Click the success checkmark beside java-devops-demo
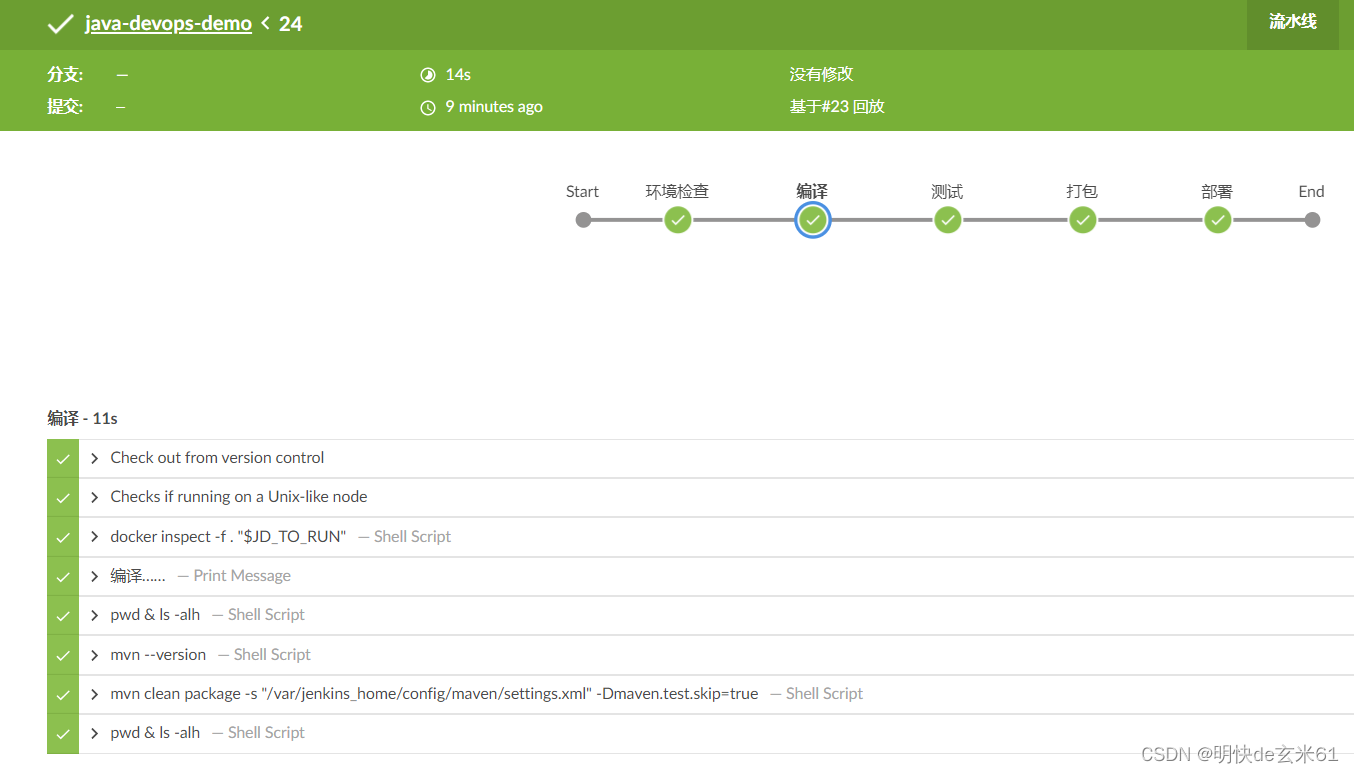The width and height of the screenshot is (1354, 773). pos(60,23)
